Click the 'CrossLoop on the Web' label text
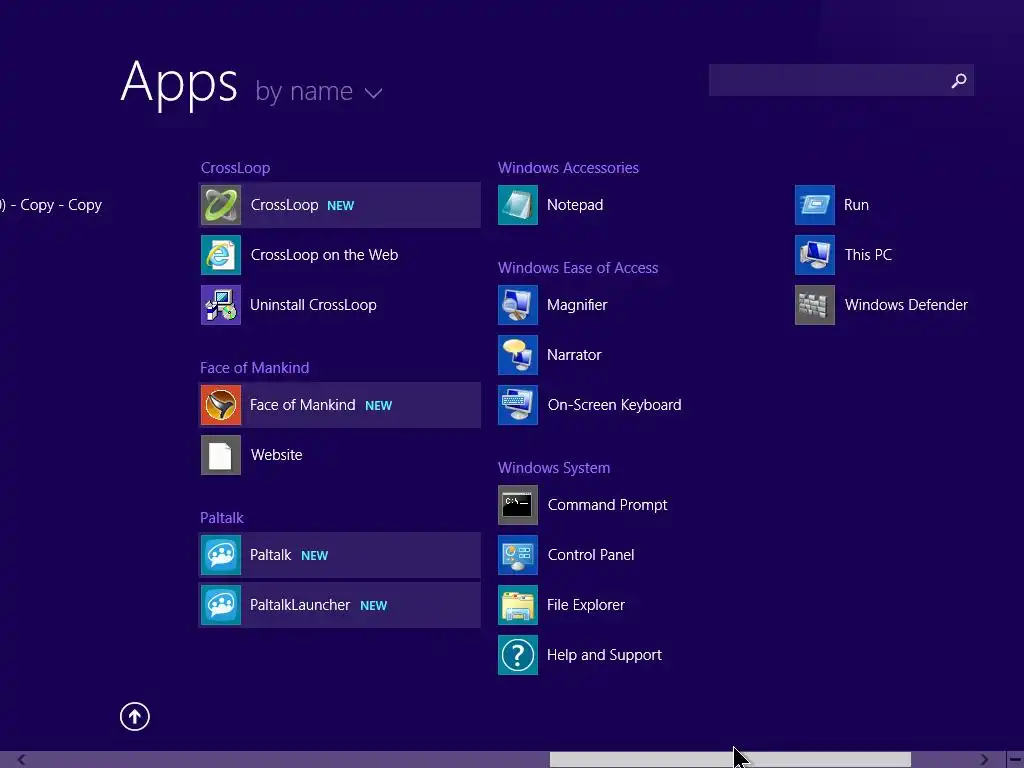The image size is (1024, 768). tap(325, 255)
